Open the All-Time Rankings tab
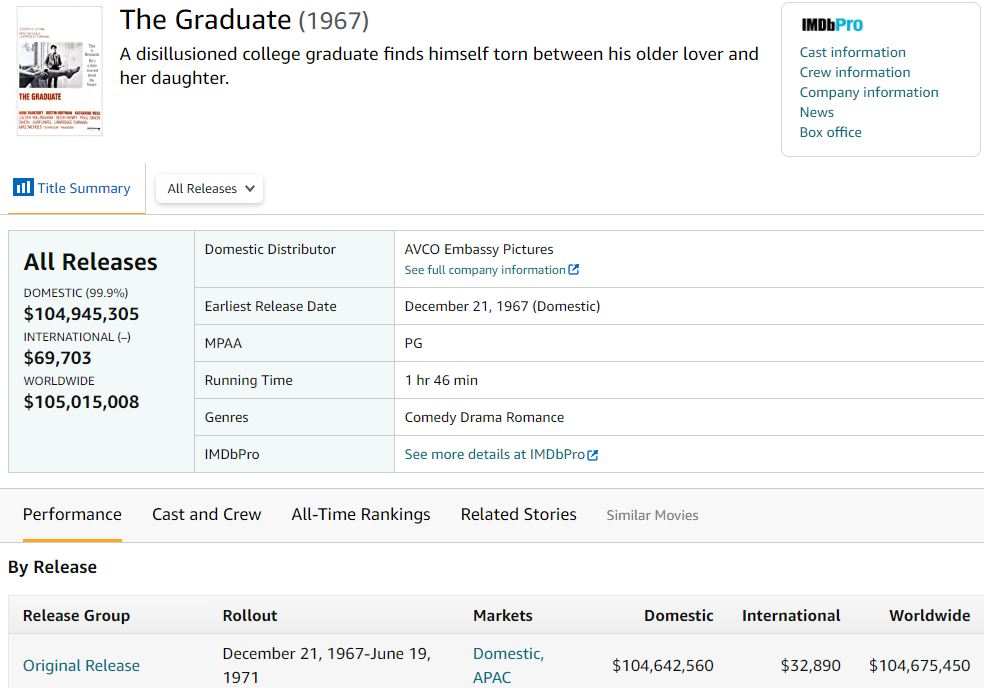 pos(361,514)
